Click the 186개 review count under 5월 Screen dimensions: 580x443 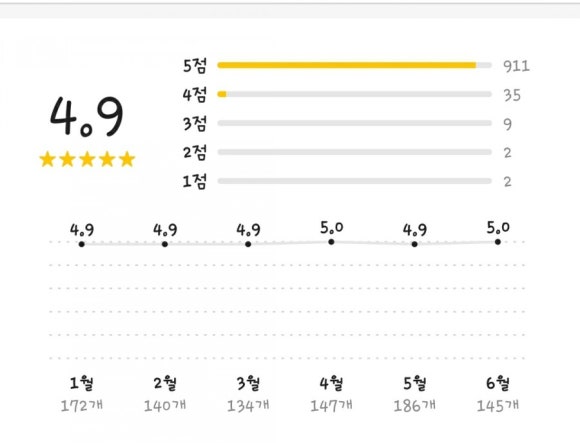[415, 406]
